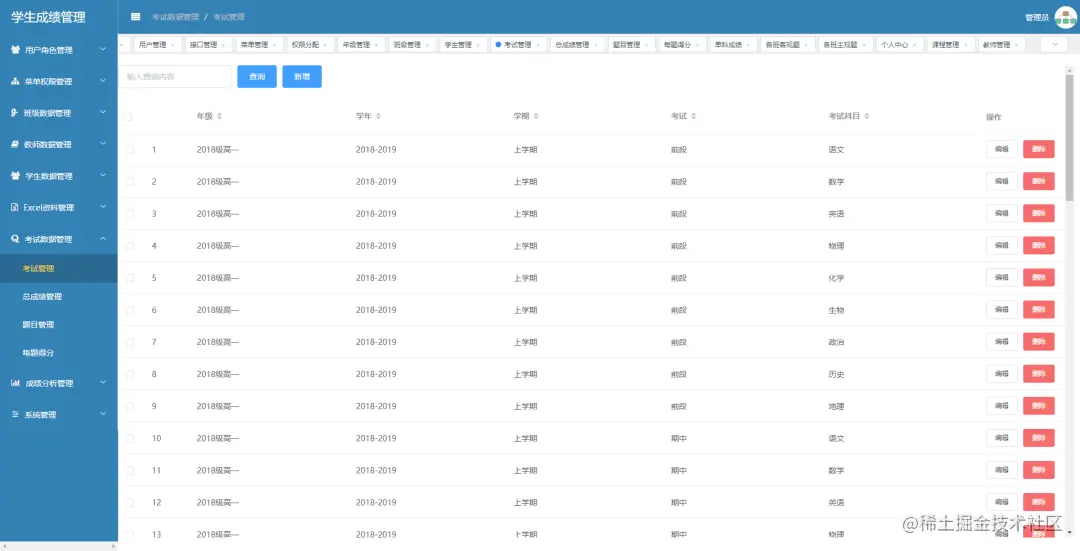Viewport: 1080px width, 551px height.
Task: Click the 学生数据管理 people icon in sidebar
Action: [x=15, y=176]
